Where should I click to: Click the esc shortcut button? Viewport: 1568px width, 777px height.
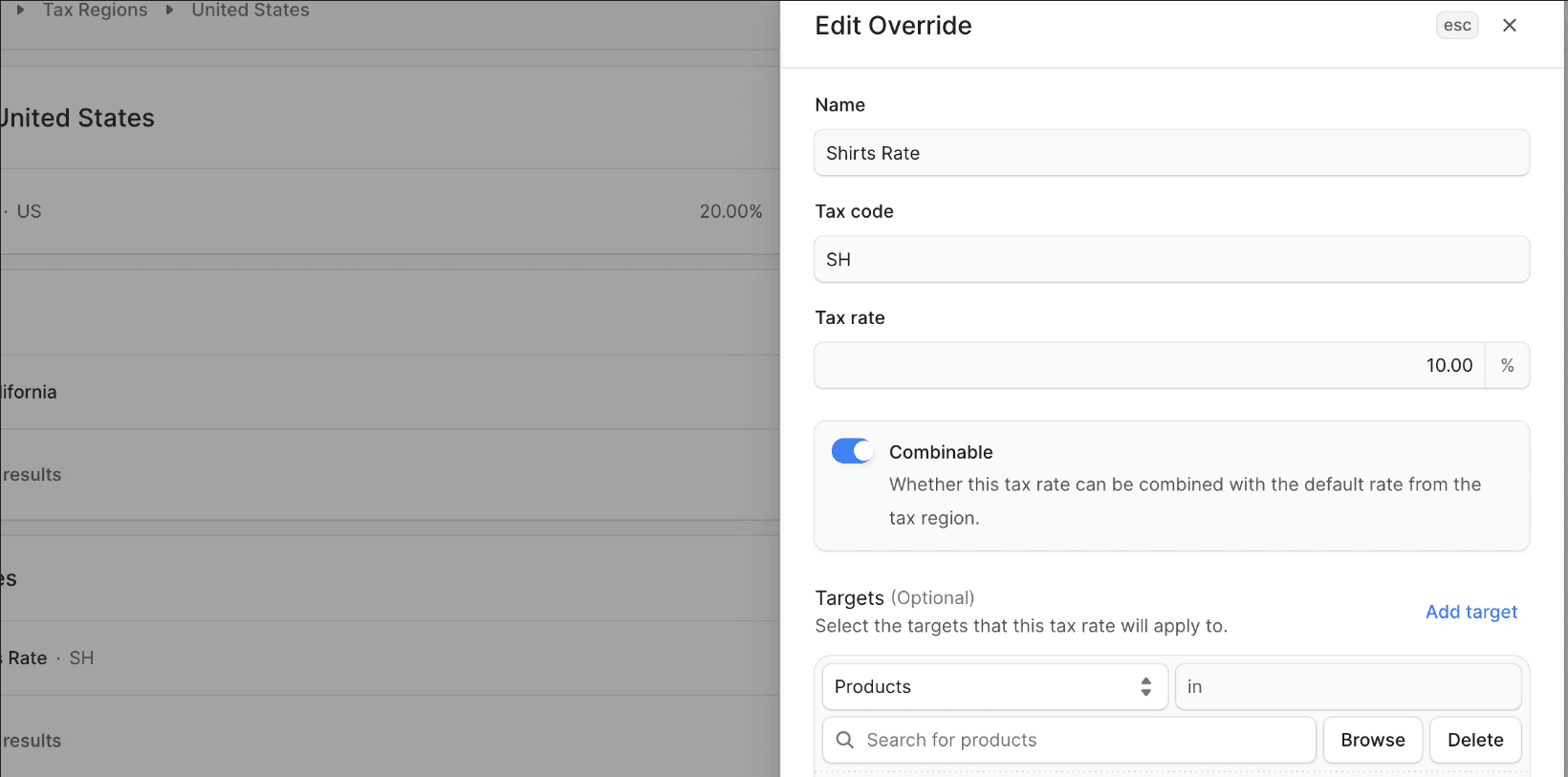pos(1457,26)
